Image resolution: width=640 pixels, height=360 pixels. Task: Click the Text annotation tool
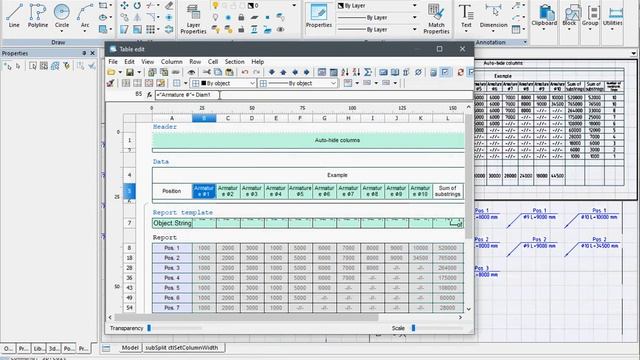click(x=466, y=16)
